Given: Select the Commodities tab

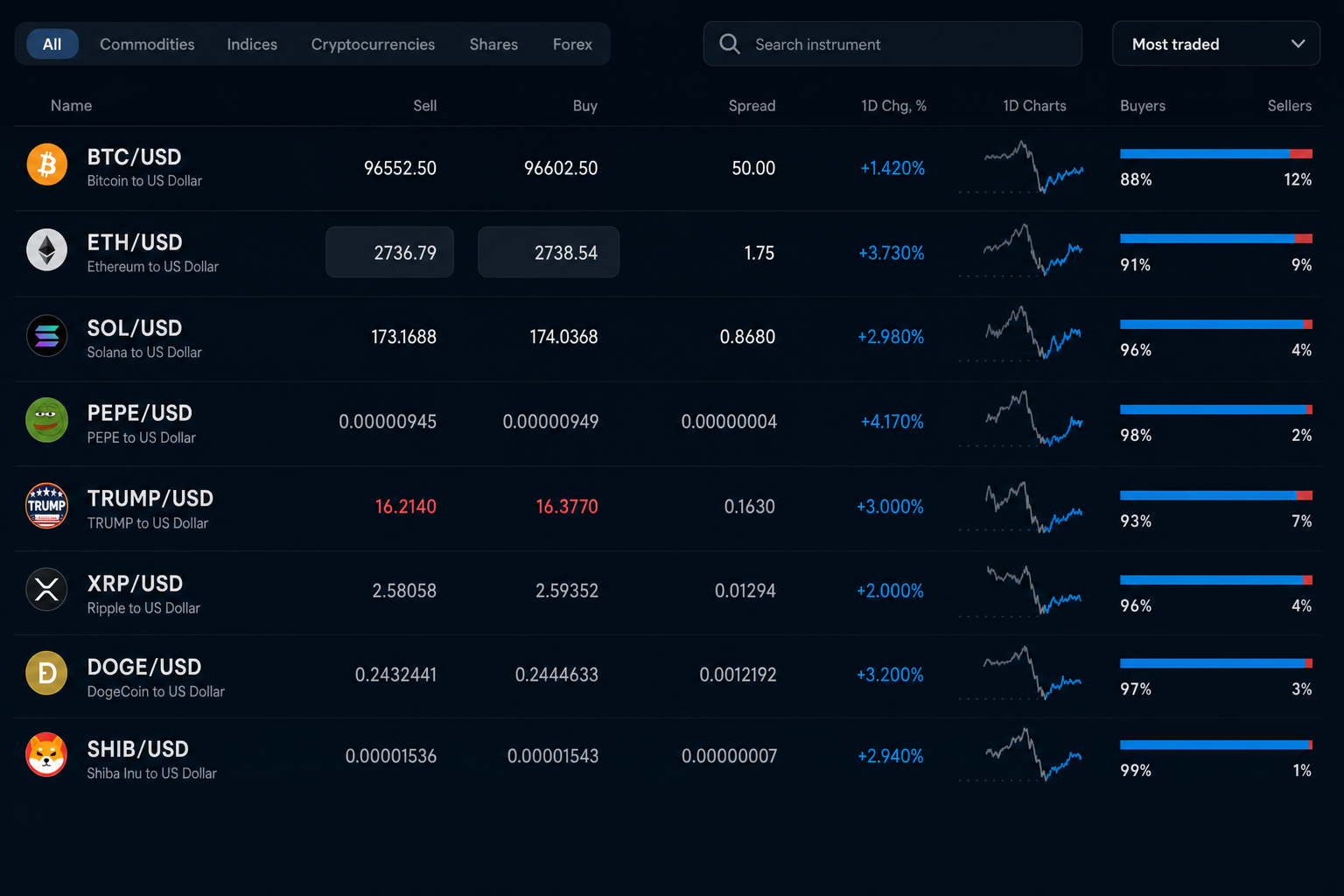Looking at the screenshot, I should [147, 44].
